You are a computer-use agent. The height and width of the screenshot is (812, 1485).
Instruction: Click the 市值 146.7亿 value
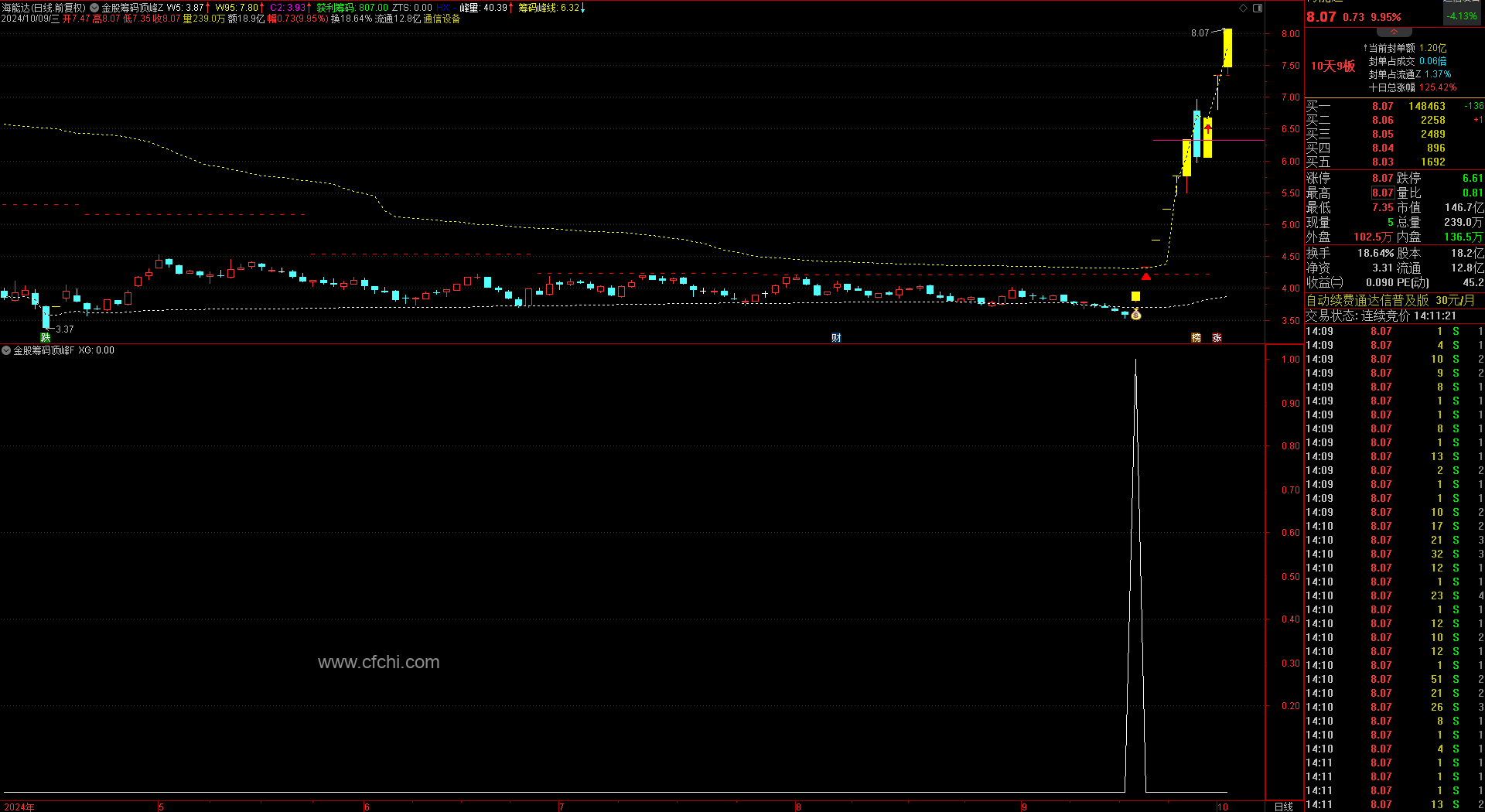tap(1464, 207)
